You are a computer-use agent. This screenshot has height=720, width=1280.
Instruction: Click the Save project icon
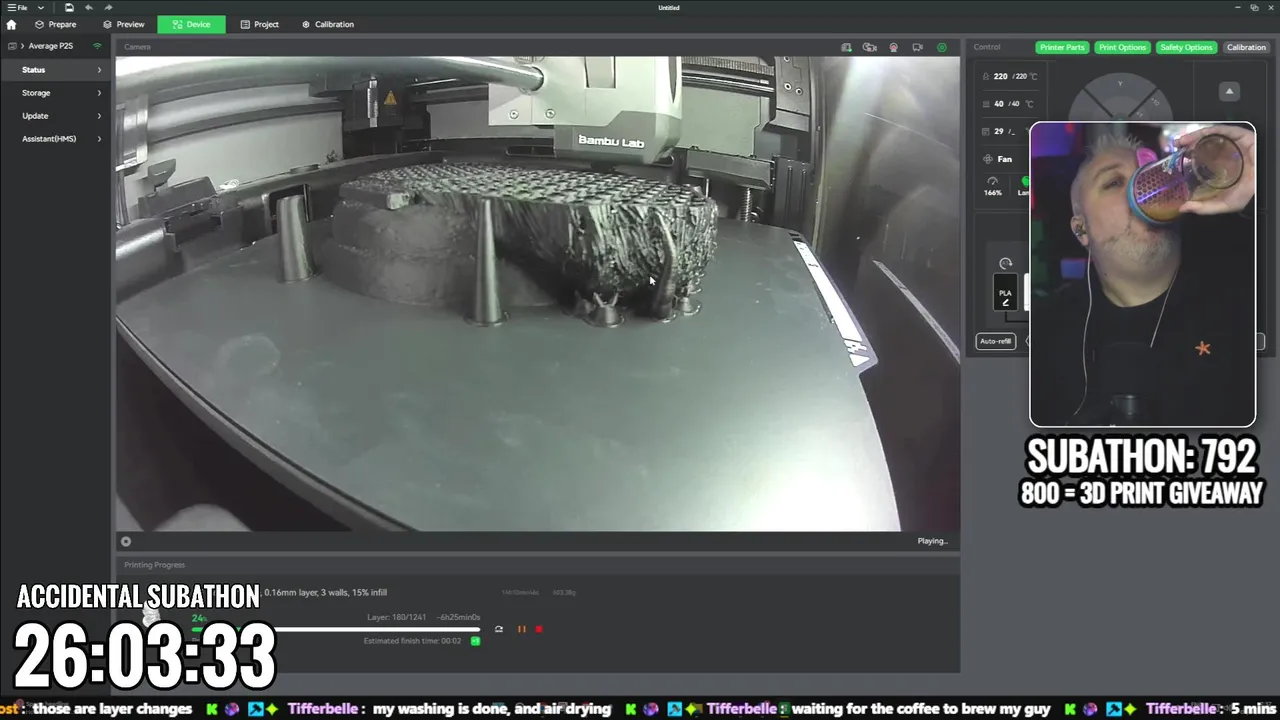click(x=69, y=7)
